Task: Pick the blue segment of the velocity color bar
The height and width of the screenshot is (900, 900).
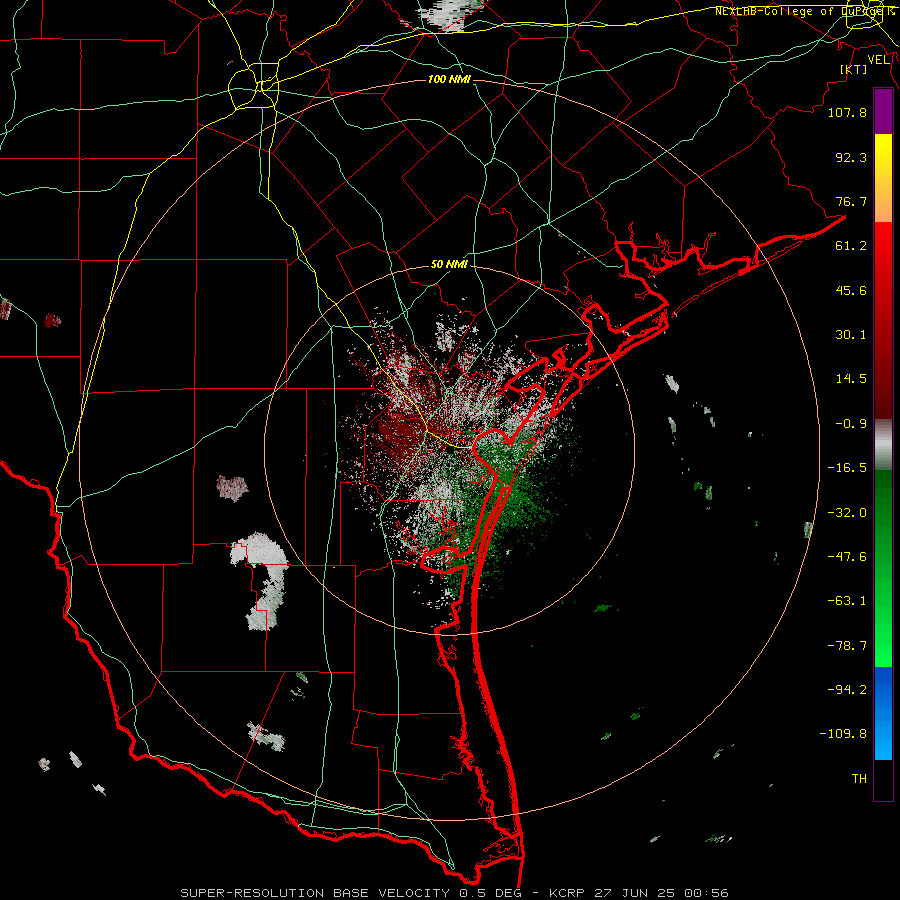Action: (x=883, y=713)
